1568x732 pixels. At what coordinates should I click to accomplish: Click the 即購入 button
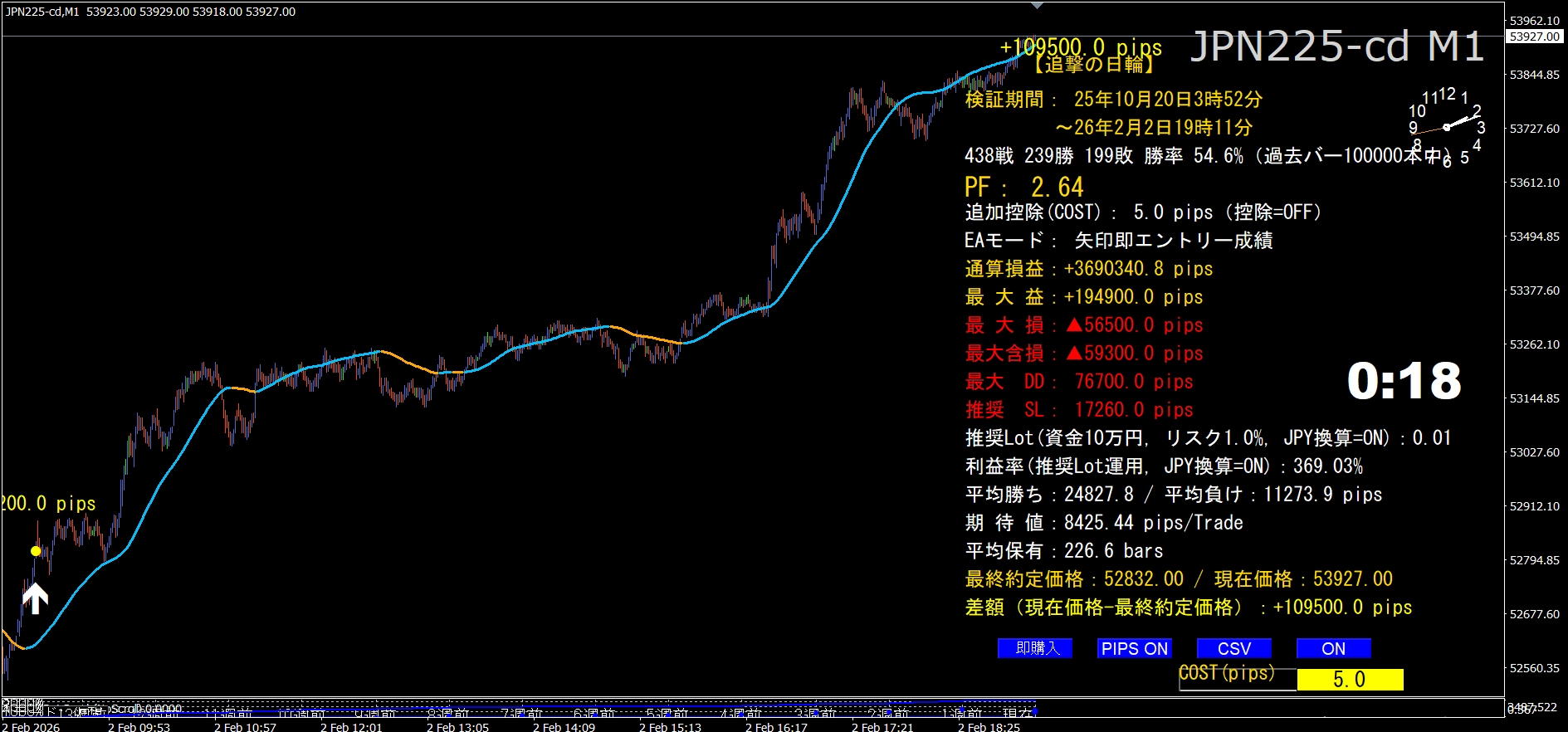[x=1035, y=648]
